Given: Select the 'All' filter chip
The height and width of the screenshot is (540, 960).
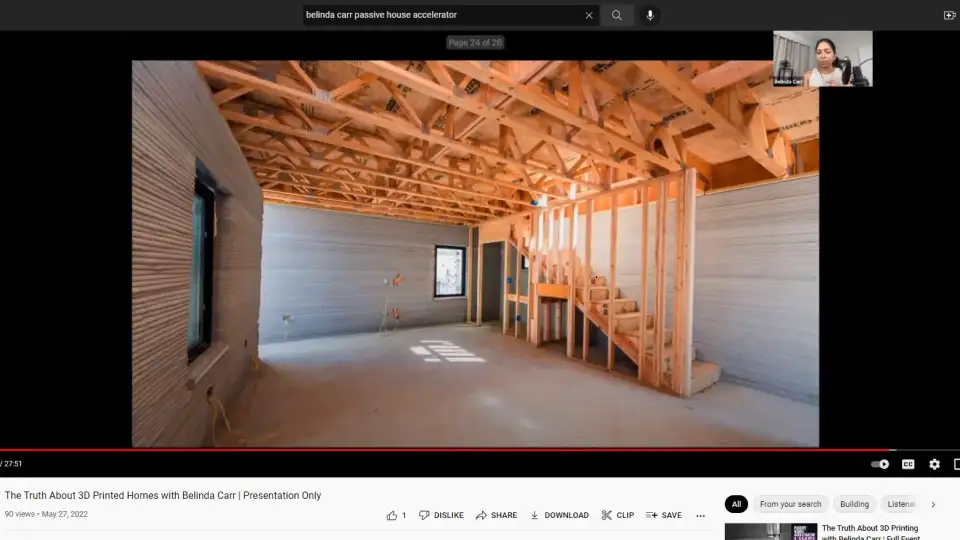Looking at the screenshot, I should pyautogui.click(x=737, y=504).
